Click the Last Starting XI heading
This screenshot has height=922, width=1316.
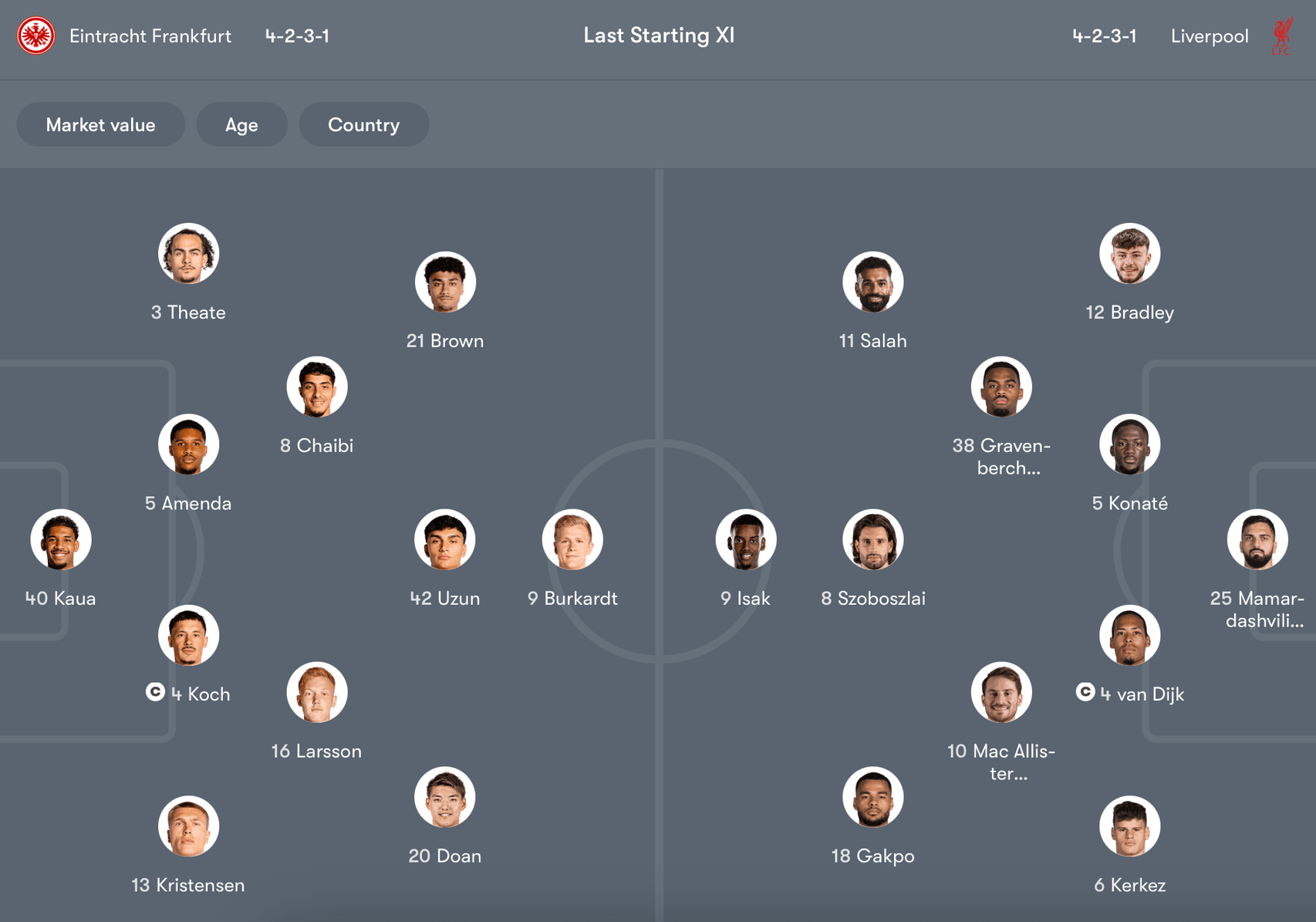click(659, 35)
